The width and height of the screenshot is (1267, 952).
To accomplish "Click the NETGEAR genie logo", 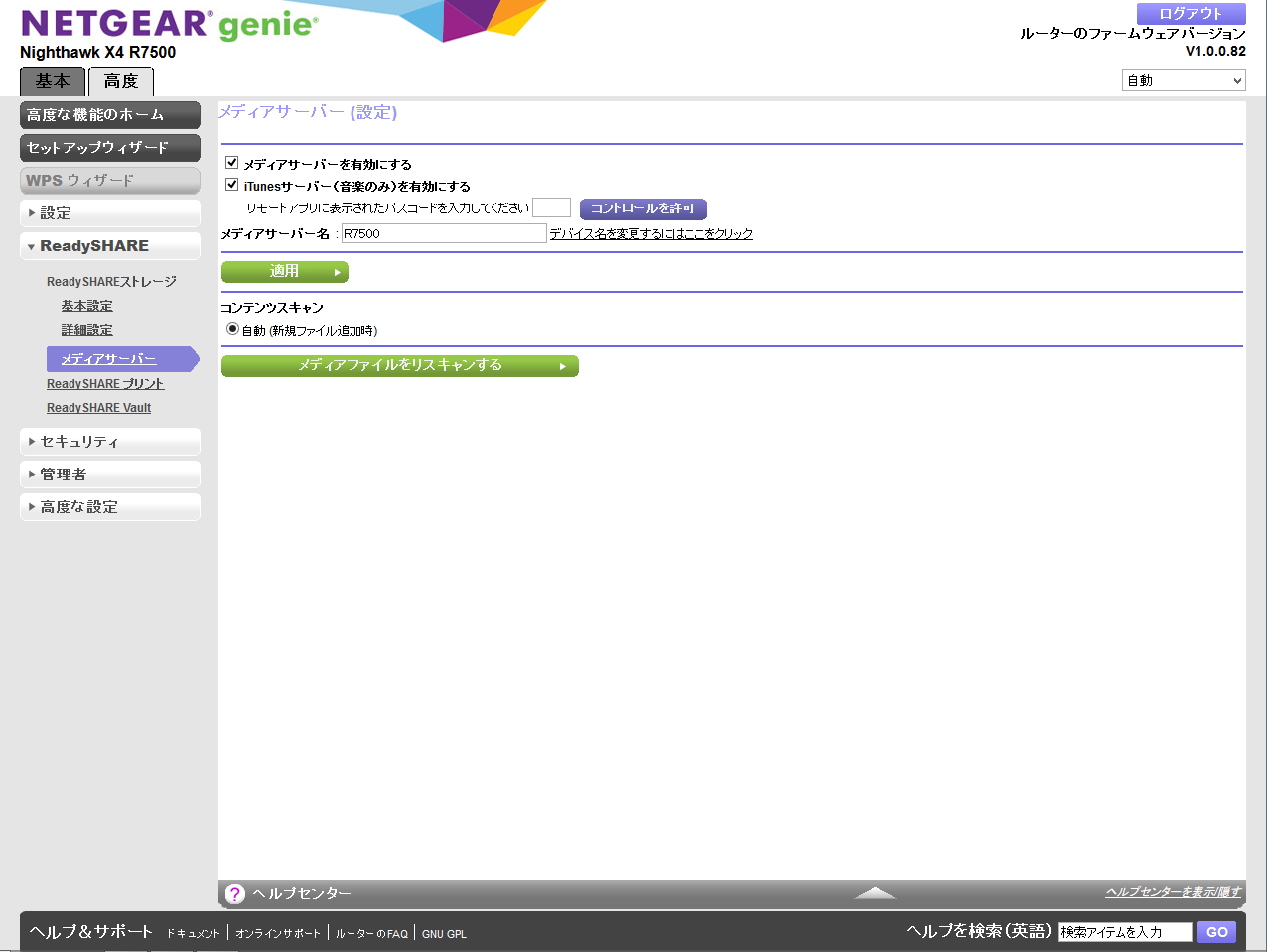I will [x=169, y=24].
